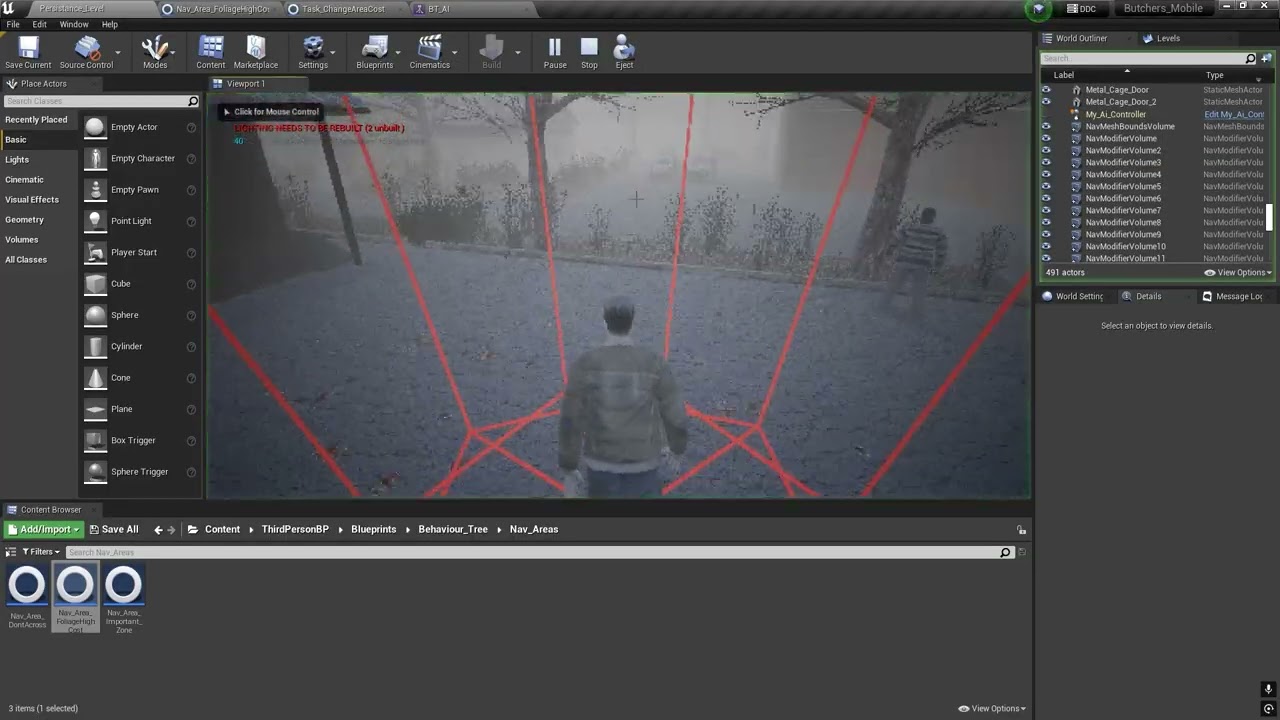Select the Empty Actor icon
The image size is (1280, 720).
point(95,127)
